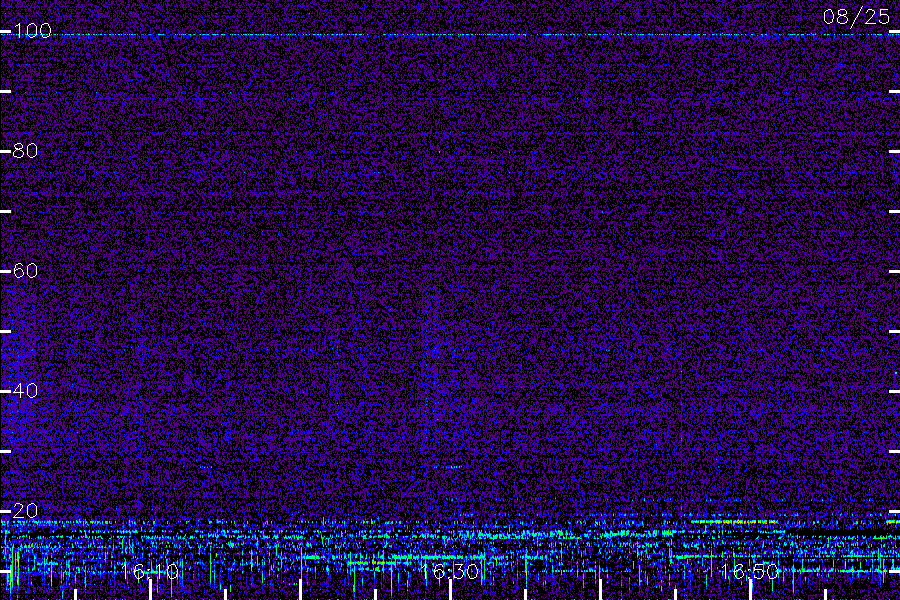The image size is (900, 600).
Task: Click the 100 frequency axis label
Action: pyautogui.click(x=32, y=30)
